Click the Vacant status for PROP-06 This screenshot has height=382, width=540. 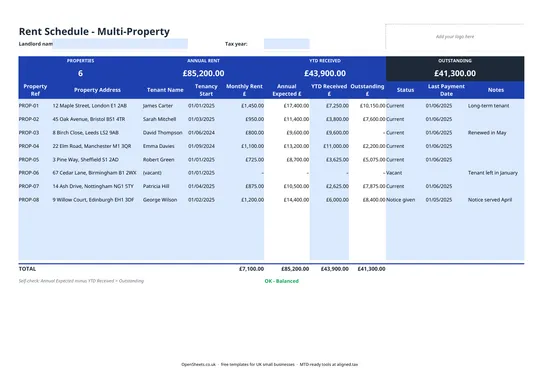[x=394, y=173]
